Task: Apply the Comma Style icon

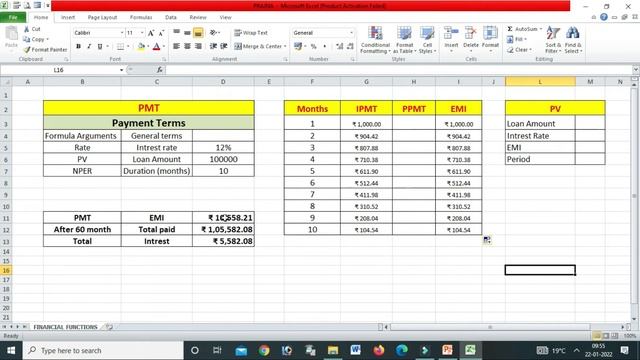Action: click(x=324, y=47)
